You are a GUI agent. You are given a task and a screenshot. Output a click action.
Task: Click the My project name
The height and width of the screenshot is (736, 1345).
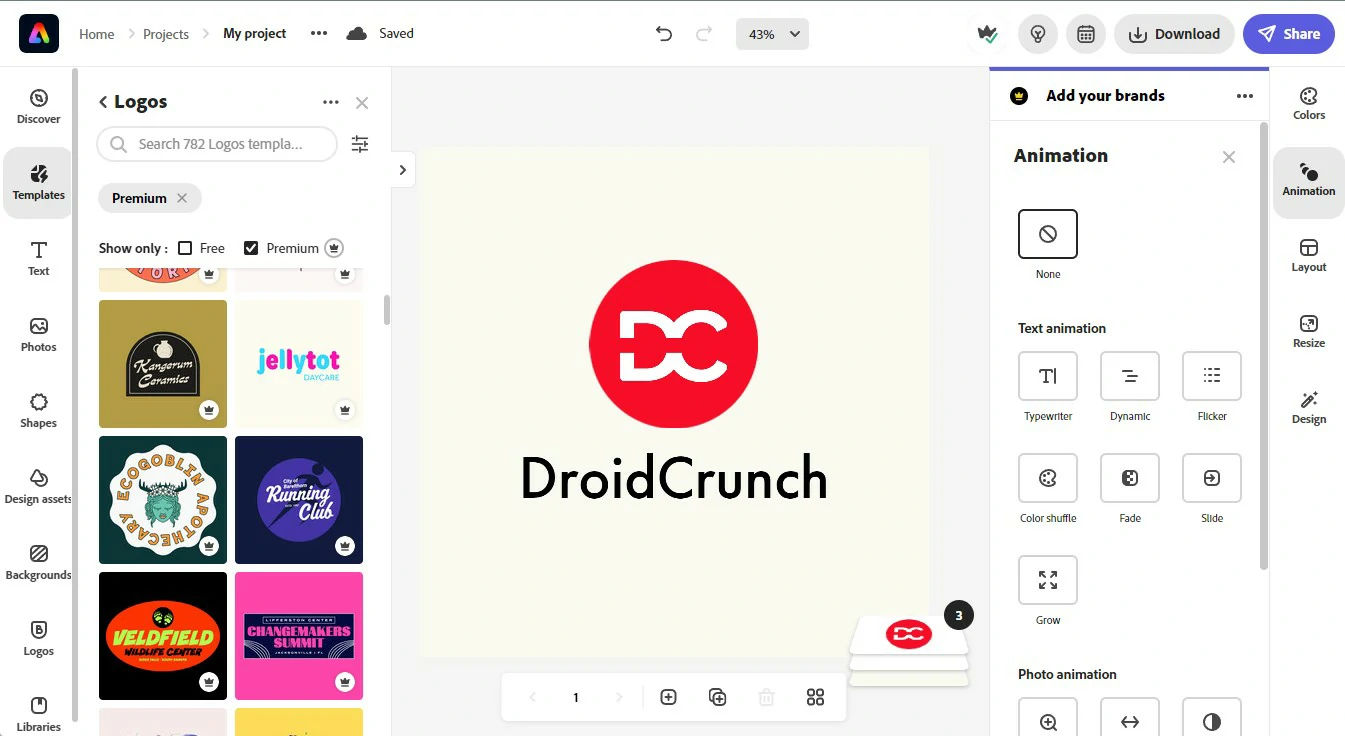point(255,33)
